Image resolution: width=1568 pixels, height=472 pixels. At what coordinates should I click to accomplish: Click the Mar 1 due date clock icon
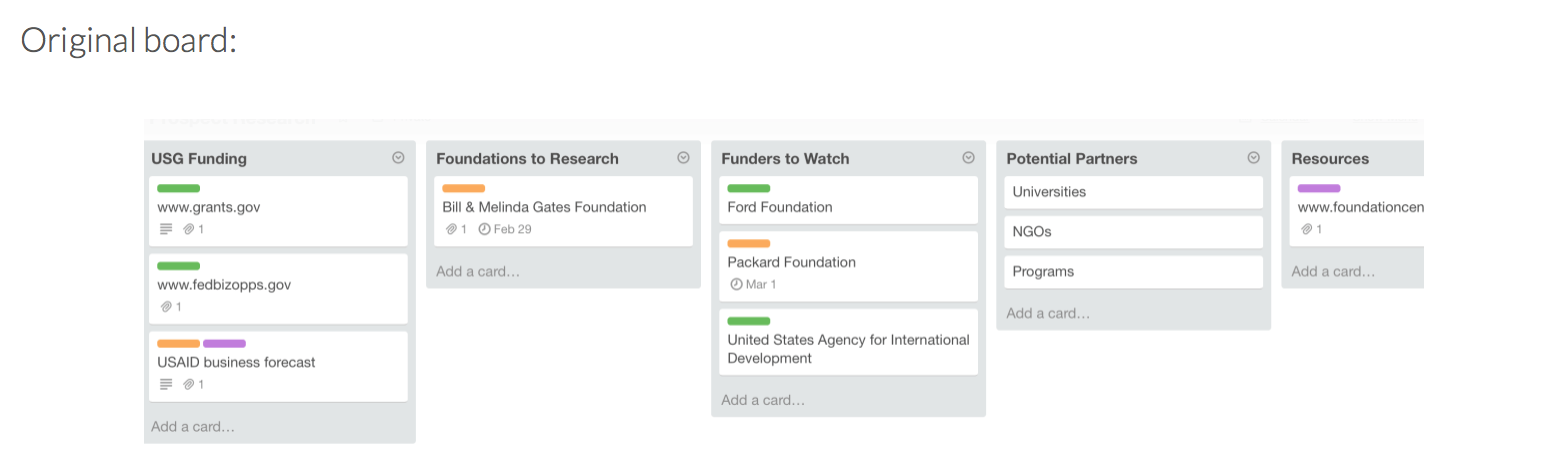click(x=737, y=284)
